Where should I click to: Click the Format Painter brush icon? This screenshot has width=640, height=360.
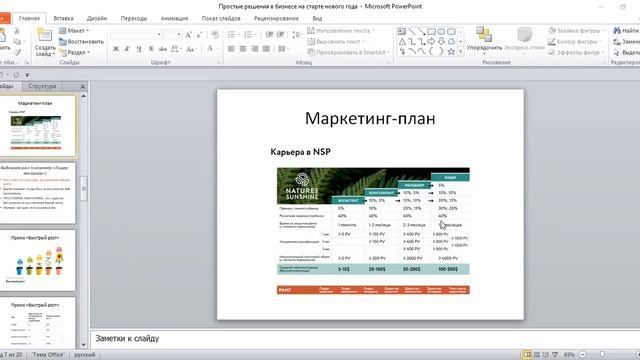(17, 52)
